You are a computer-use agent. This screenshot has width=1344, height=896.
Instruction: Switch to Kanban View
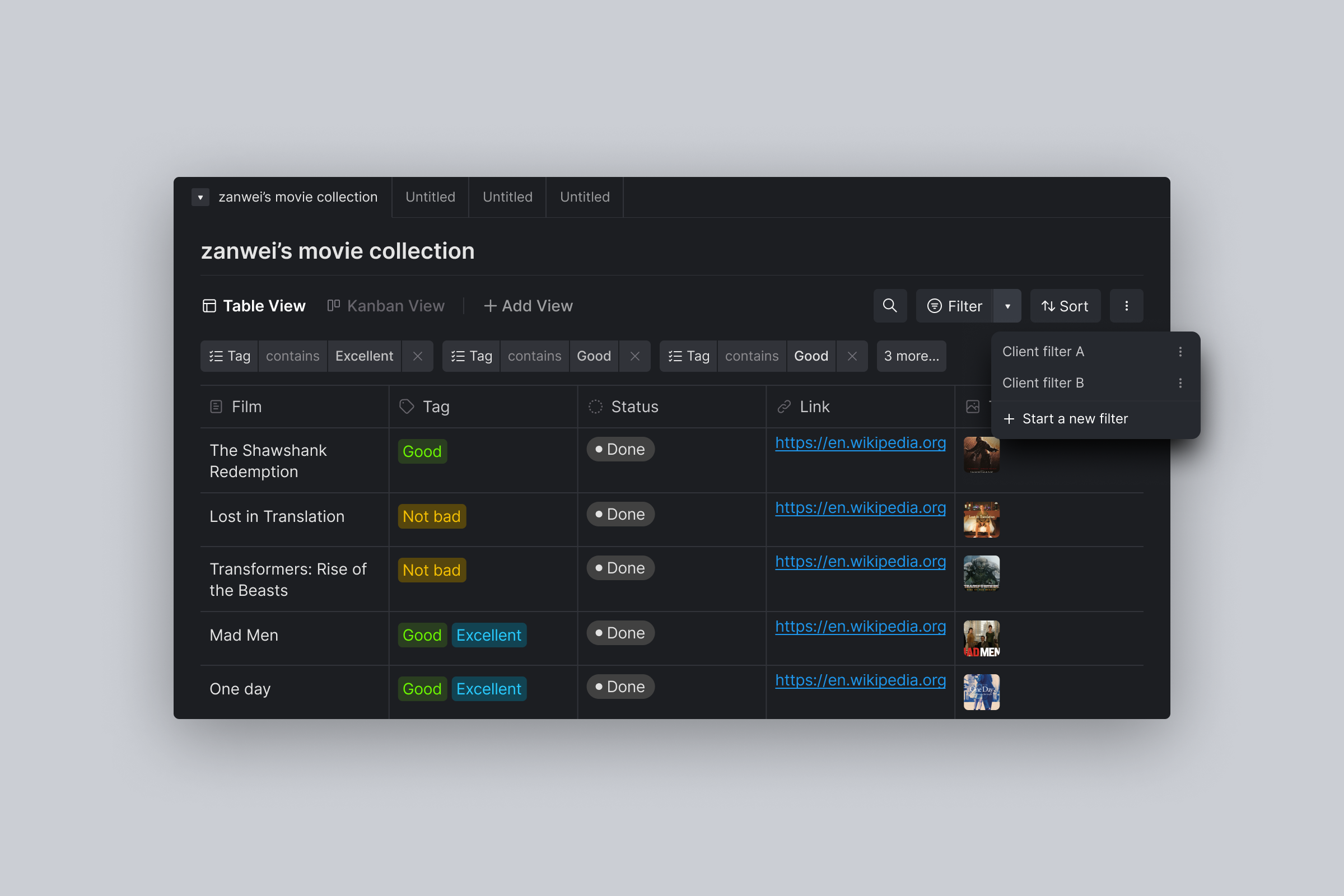coord(386,306)
